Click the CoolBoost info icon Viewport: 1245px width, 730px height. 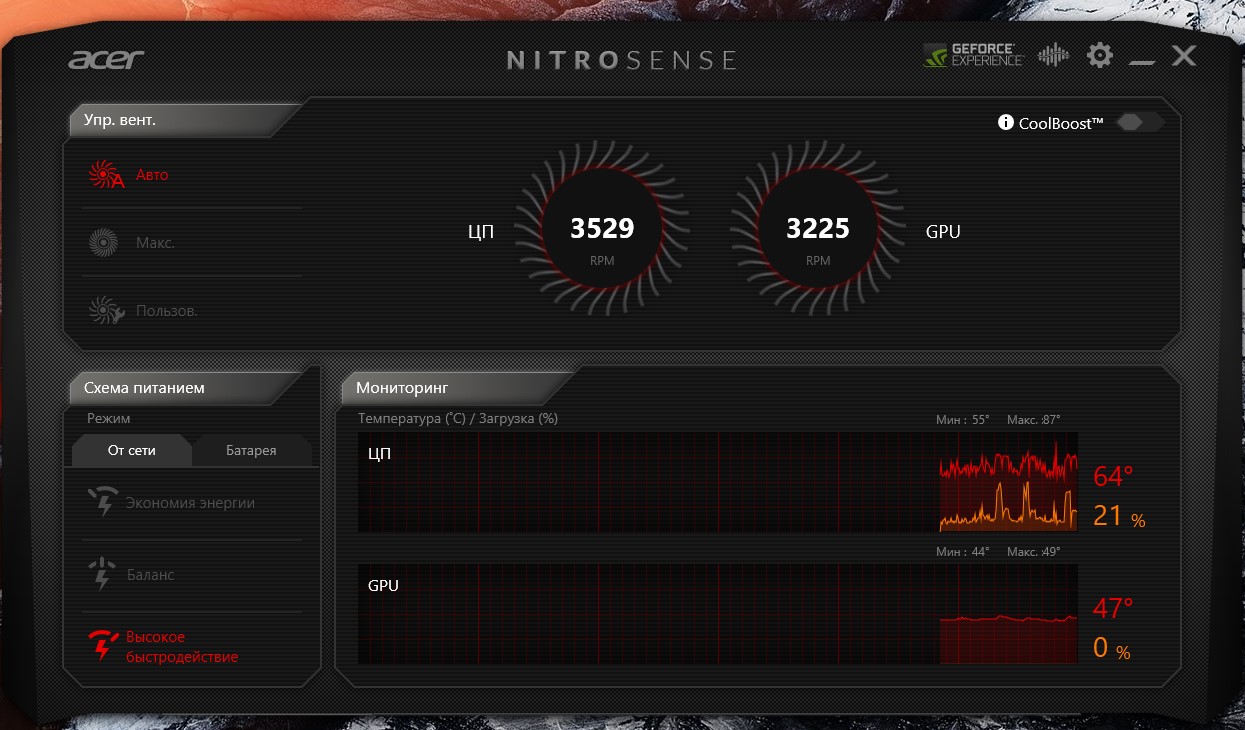(1006, 123)
